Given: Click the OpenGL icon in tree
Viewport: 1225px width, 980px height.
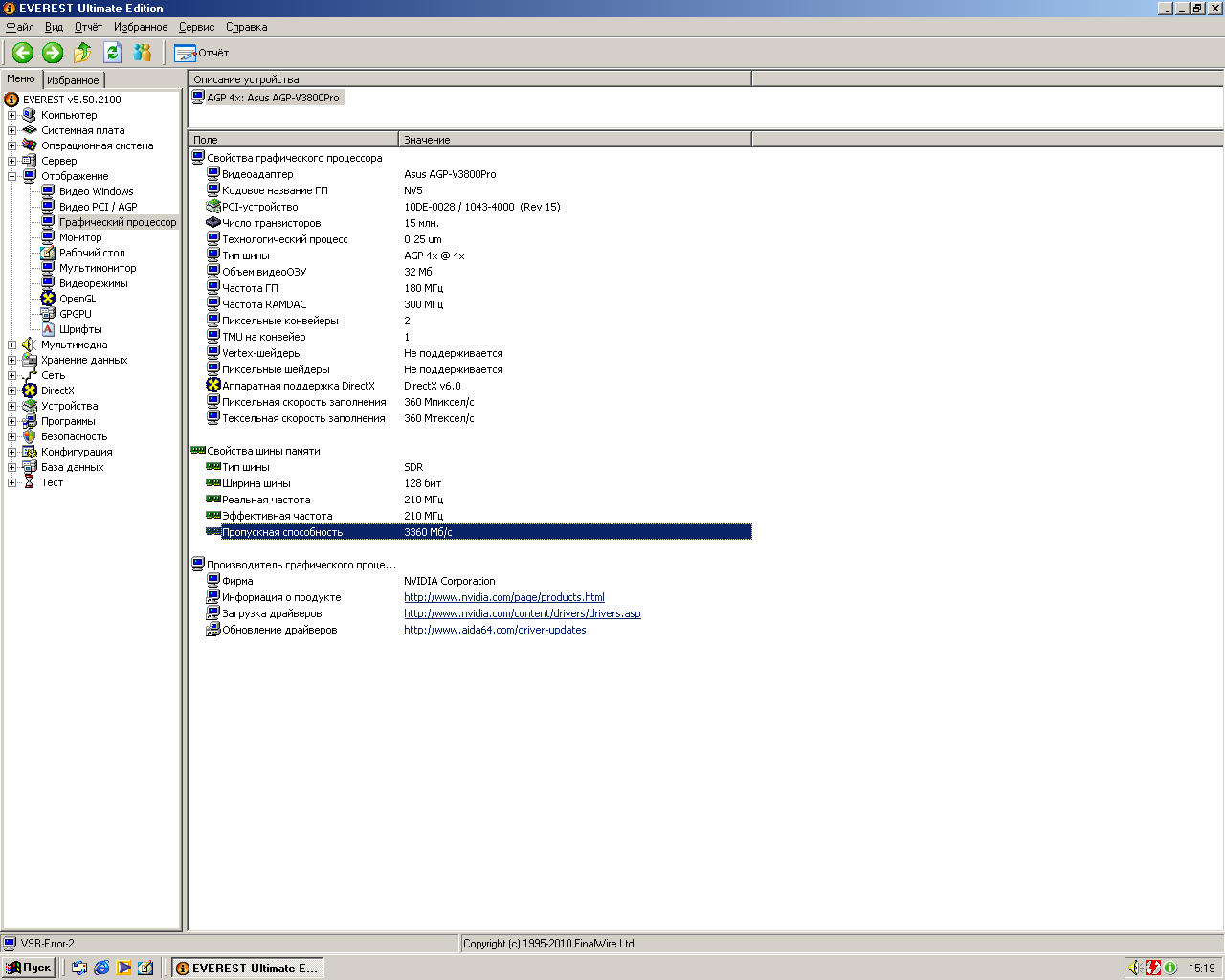Looking at the screenshot, I should (48, 299).
